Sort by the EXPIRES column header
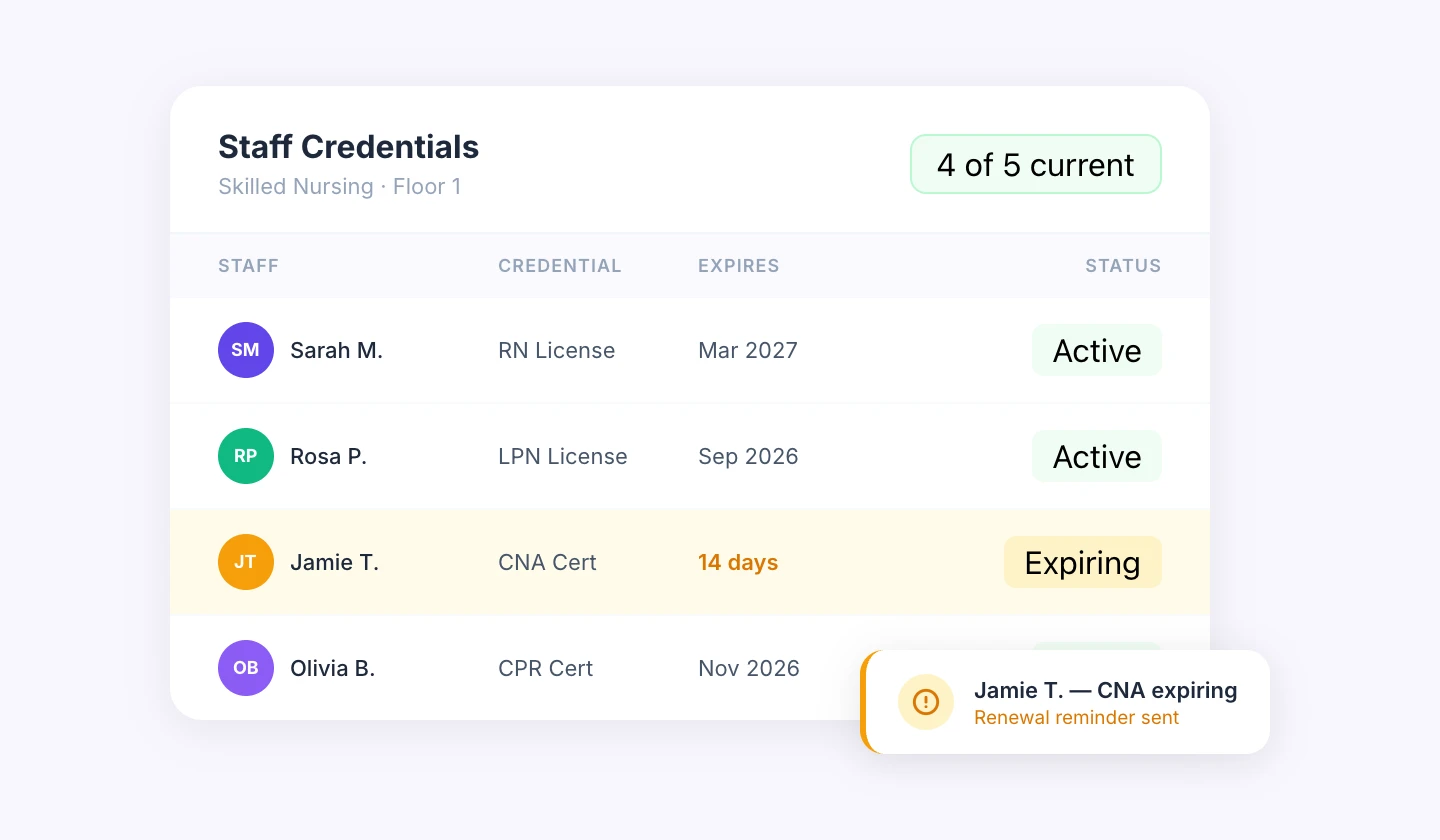 point(738,266)
